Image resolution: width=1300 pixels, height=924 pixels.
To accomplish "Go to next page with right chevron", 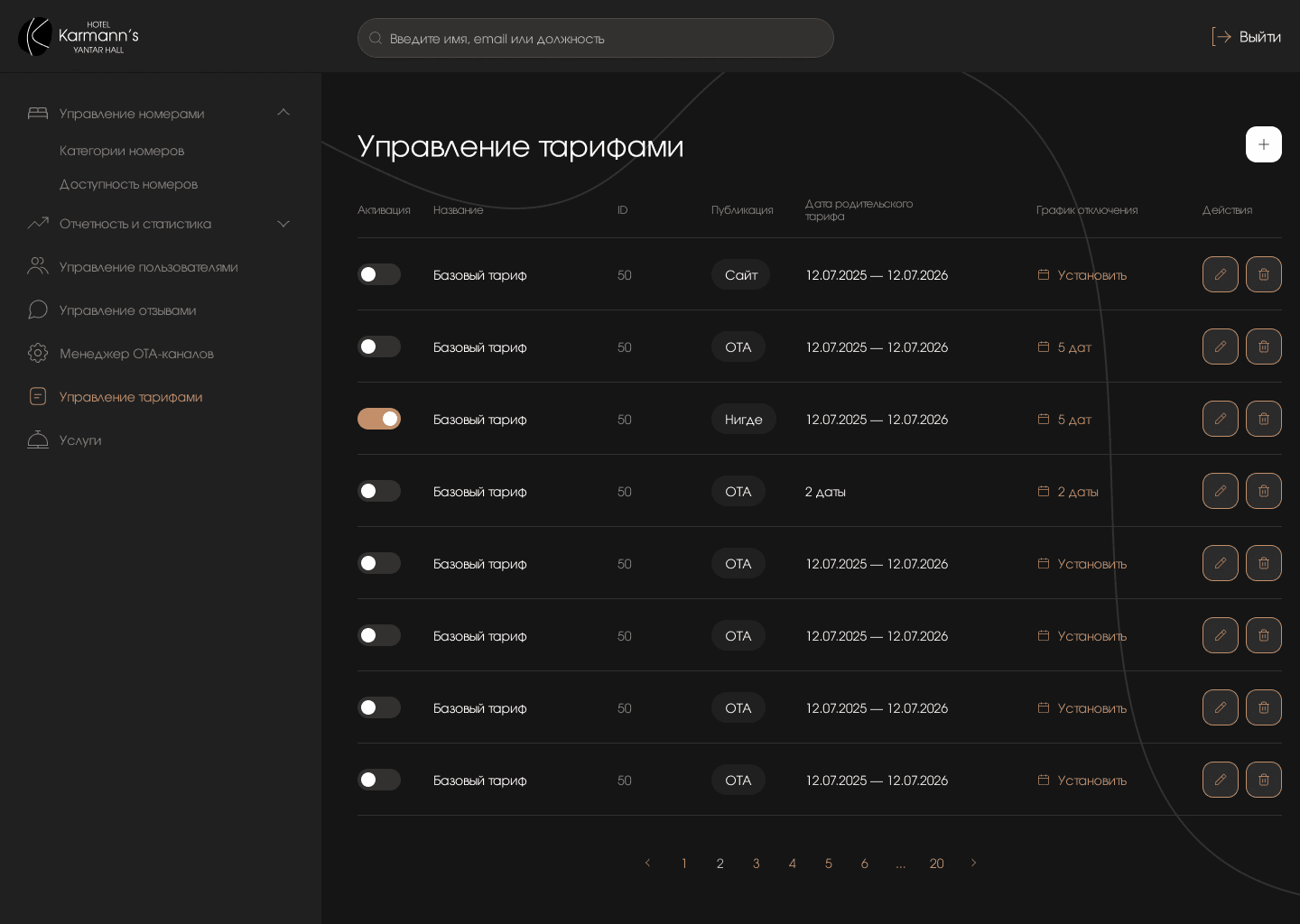I will [974, 864].
